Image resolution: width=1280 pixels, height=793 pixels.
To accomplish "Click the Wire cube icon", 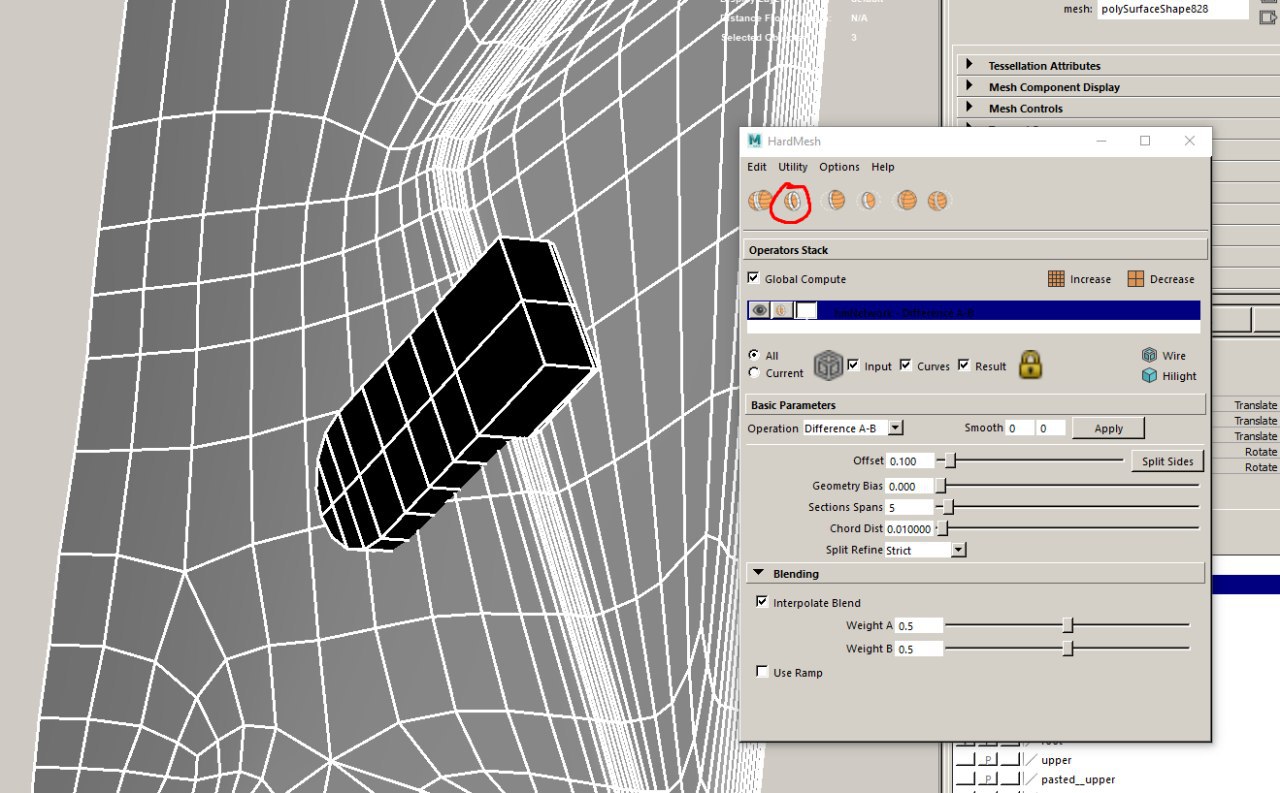I will point(1149,355).
